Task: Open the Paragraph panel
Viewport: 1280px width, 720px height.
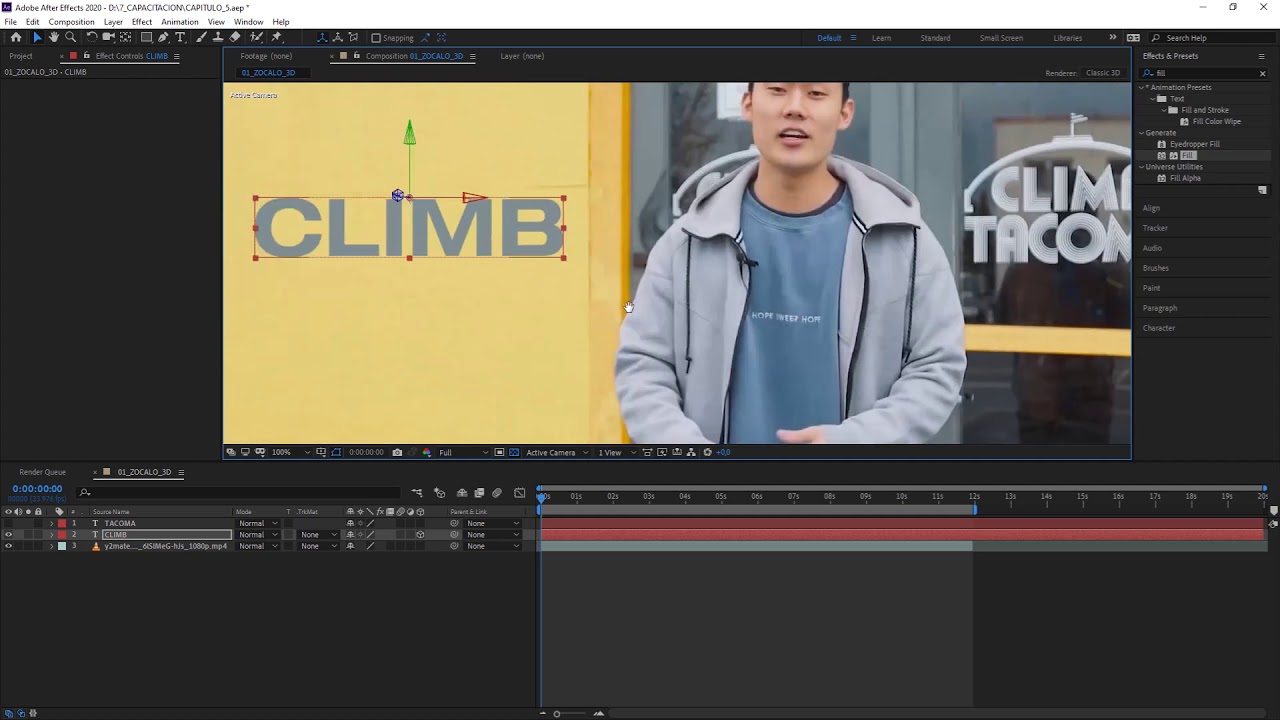Action: coord(1160,308)
